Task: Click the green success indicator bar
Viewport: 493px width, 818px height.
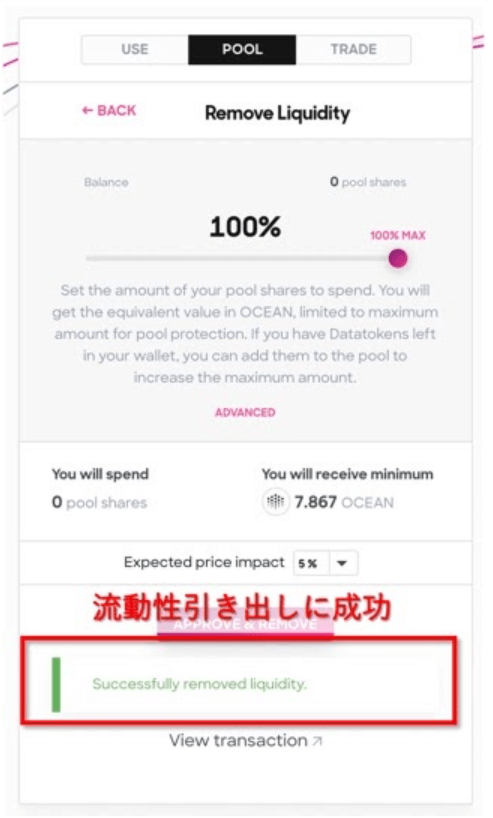Action: tap(56, 684)
